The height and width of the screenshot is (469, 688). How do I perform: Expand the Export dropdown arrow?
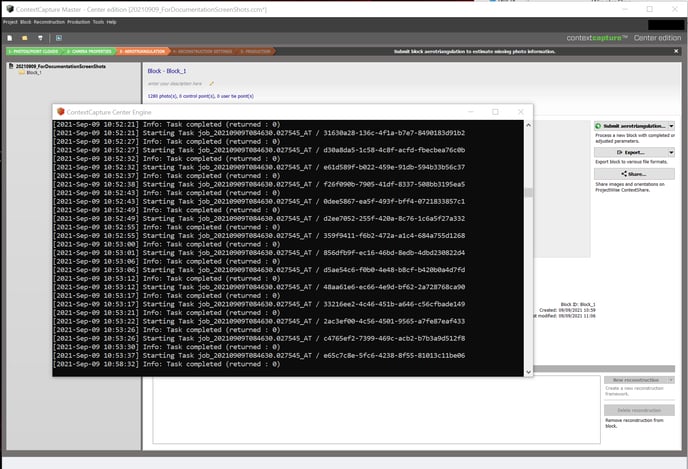pos(671,152)
